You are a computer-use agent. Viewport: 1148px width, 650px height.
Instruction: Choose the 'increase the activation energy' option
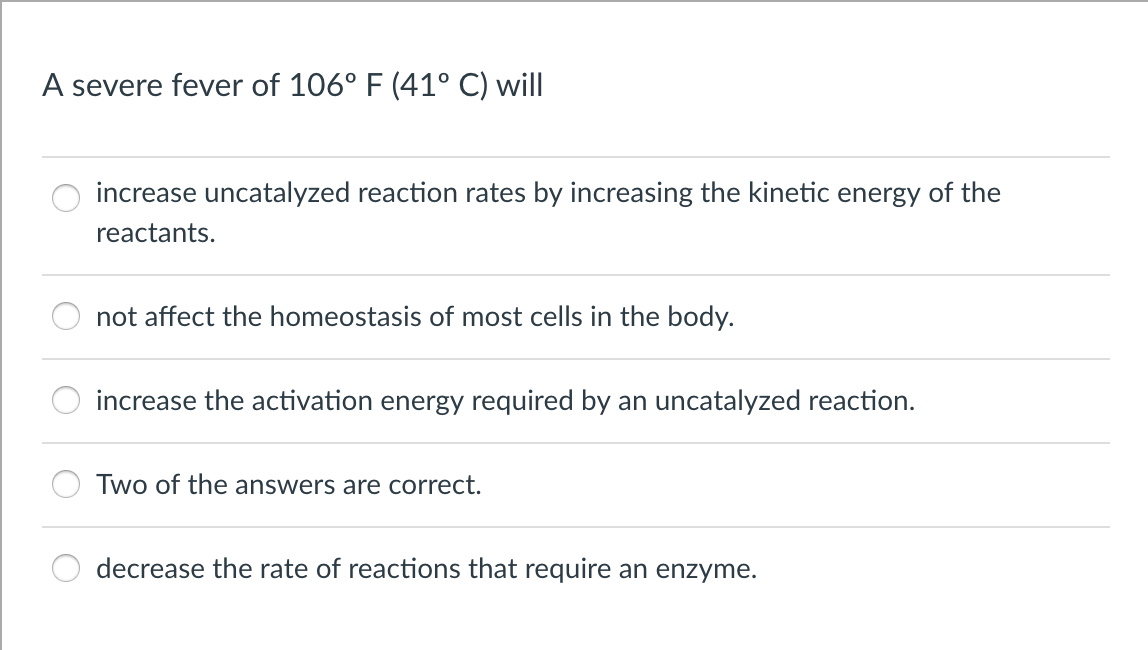click(65, 400)
